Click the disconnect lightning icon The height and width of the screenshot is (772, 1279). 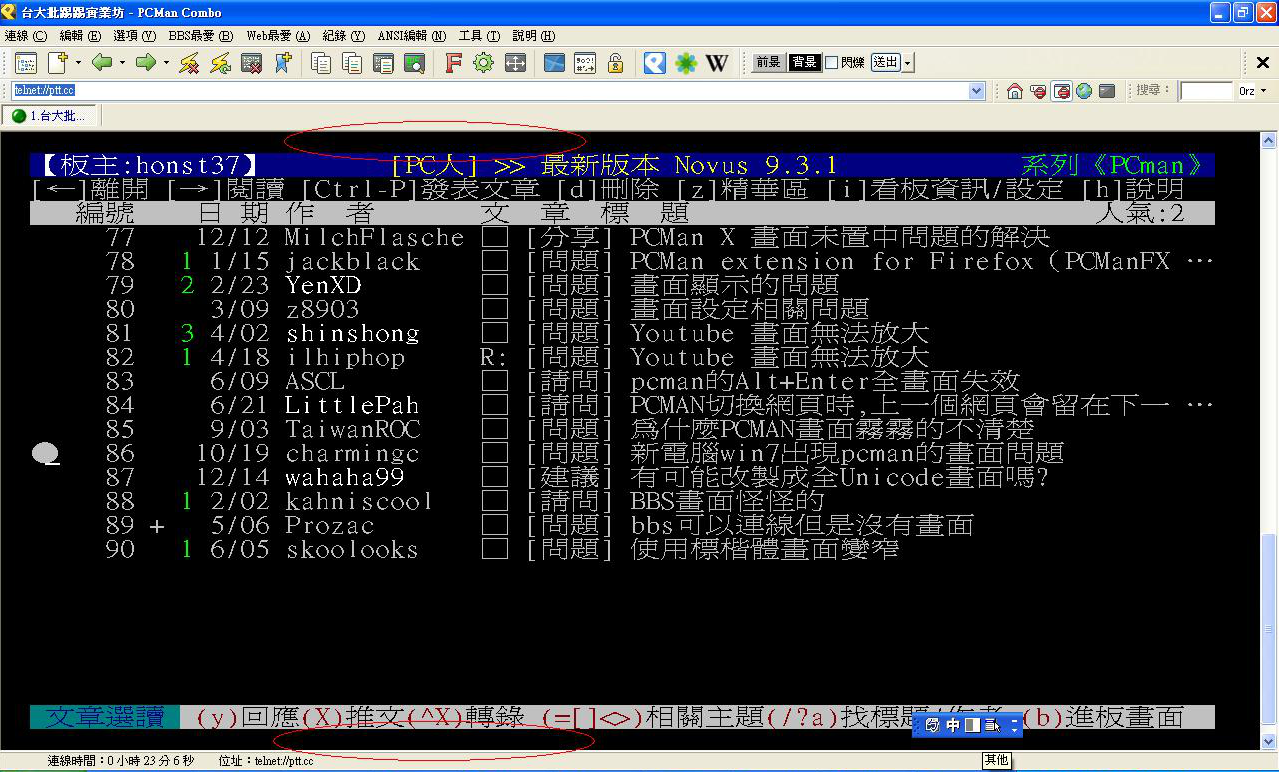click(x=189, y=63)
